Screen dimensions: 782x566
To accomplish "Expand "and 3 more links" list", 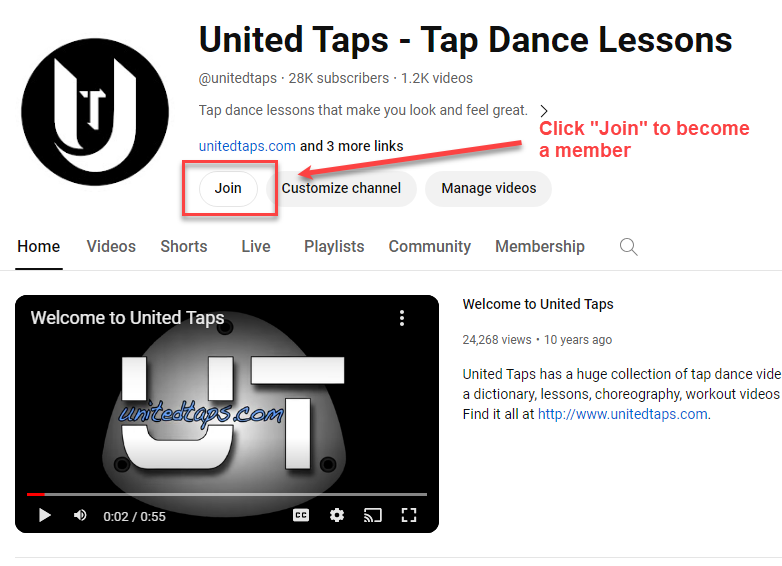I will [x=352, y=146].
